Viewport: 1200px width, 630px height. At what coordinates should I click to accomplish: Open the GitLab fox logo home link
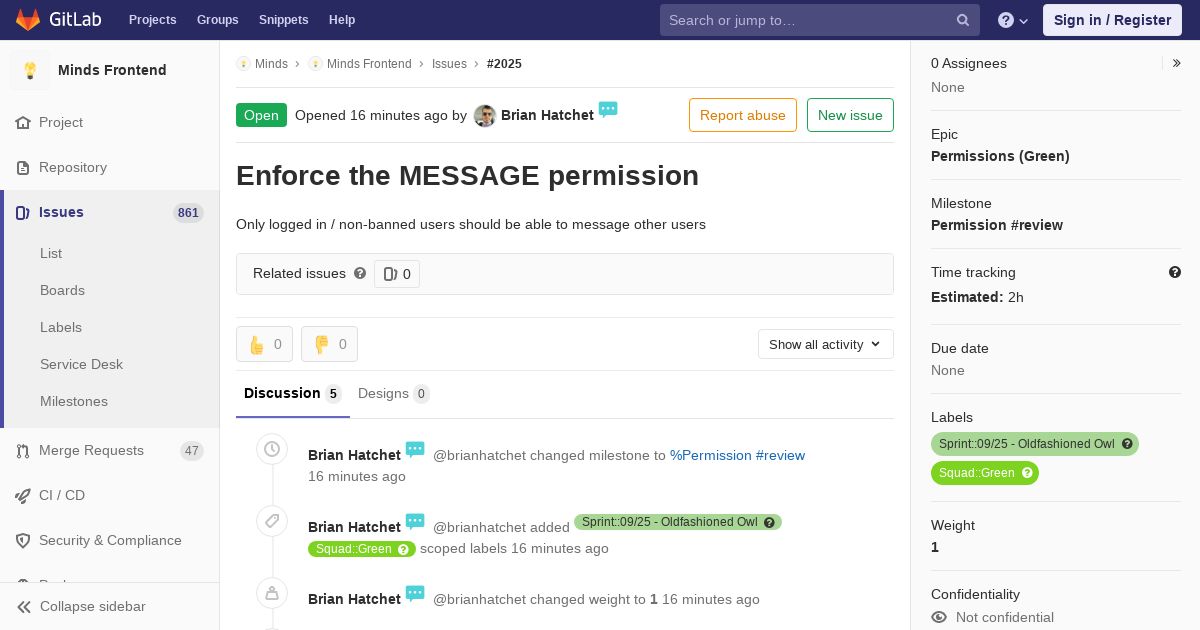pos(28,19)
